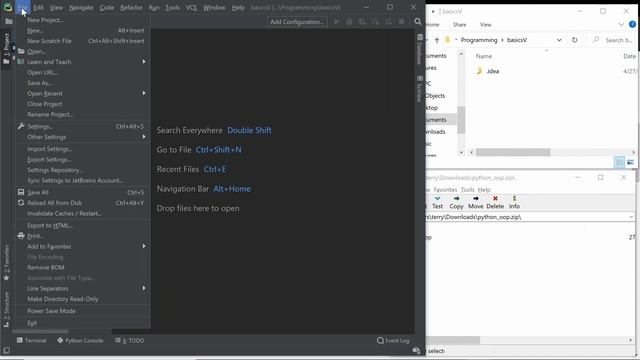Screen dimensions: 640x360
Task: Open the Explorer address bar history dropdown
Action: pyautogui.click(x=559, y=40)
